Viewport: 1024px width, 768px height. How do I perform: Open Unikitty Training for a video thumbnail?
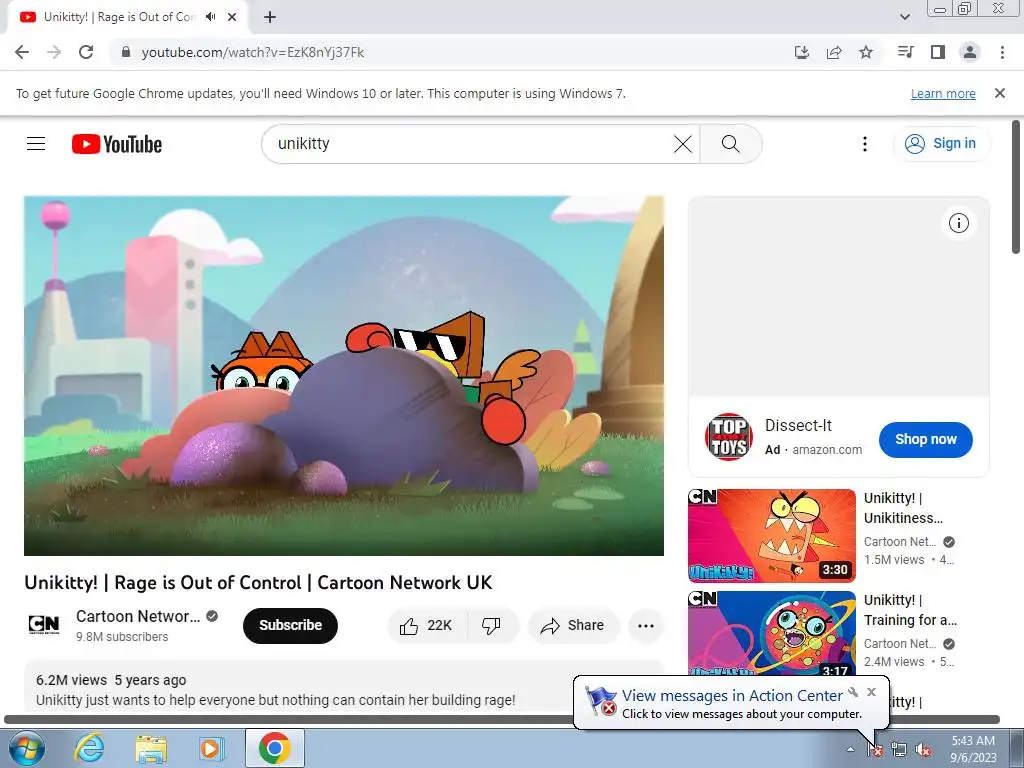[x=771, y=632]
